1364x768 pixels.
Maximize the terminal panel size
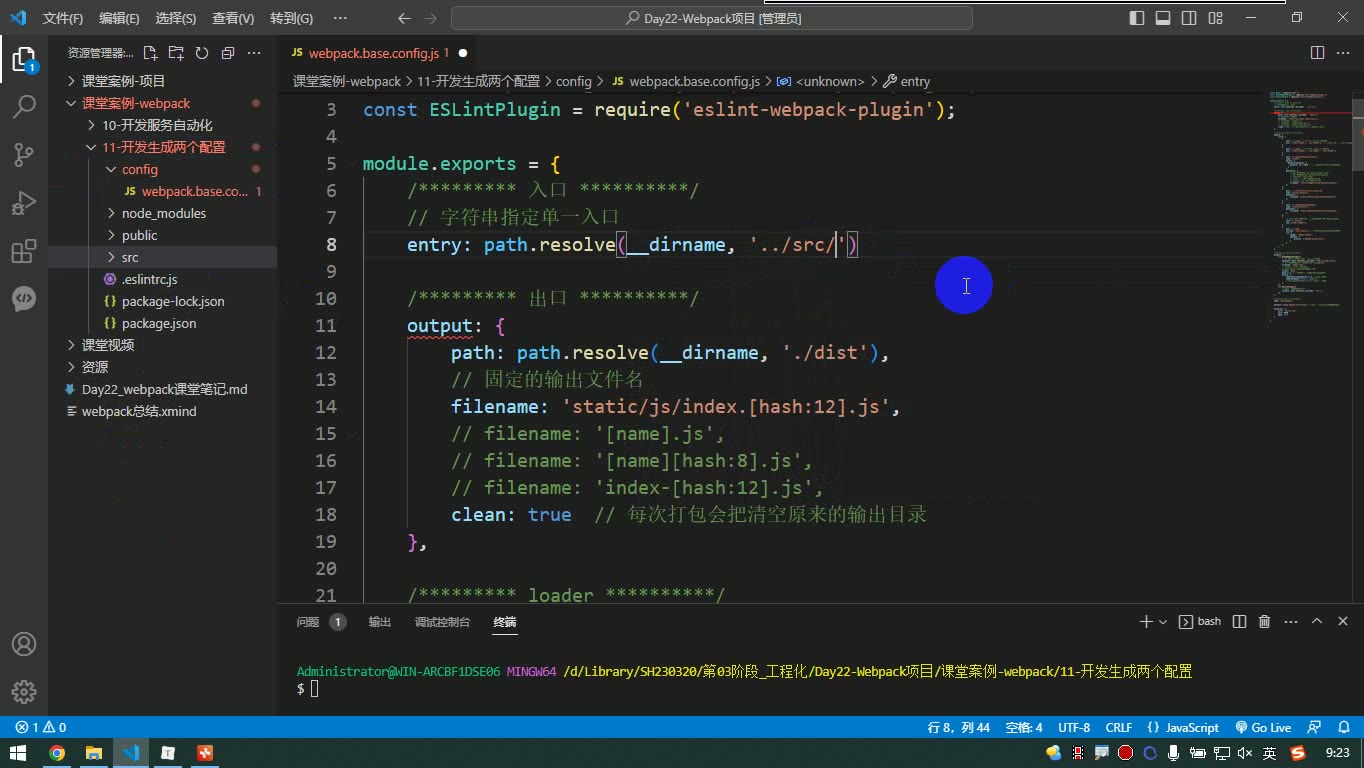point(1317,621)
